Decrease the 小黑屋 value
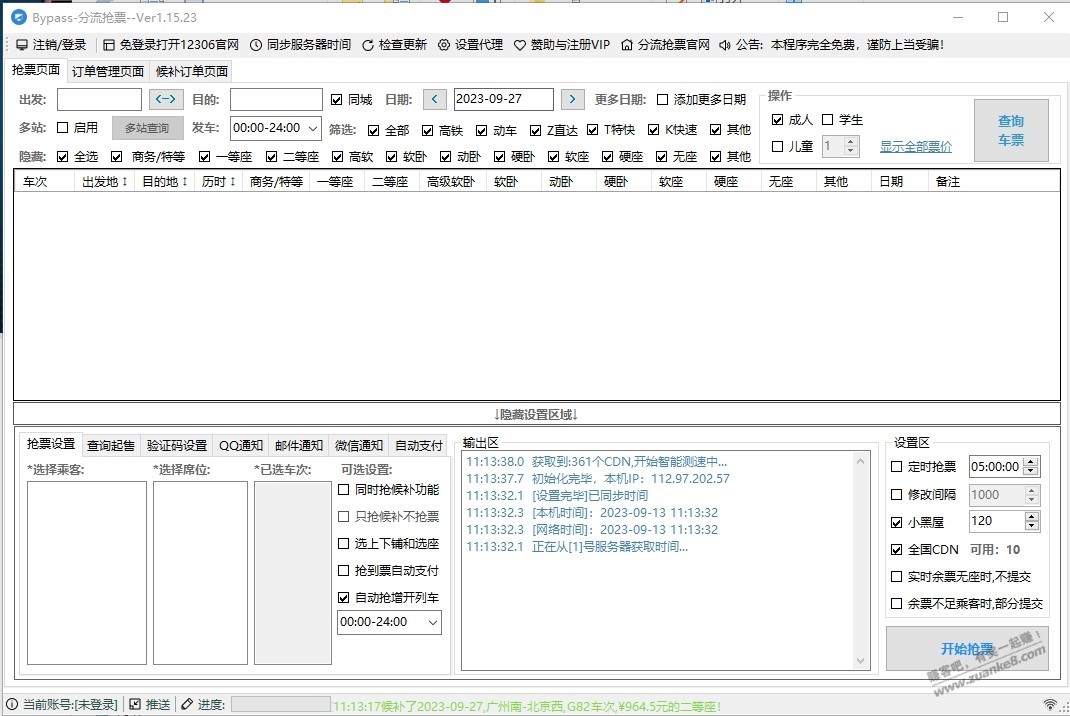The height and width of the screenshot is (716, 1070). tap(1032, 526)
